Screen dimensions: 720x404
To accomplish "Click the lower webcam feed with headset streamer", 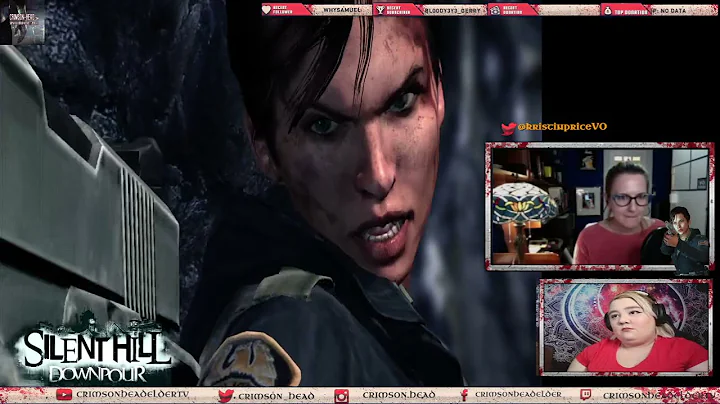I will pyautogui.click(x=625, y=327).
